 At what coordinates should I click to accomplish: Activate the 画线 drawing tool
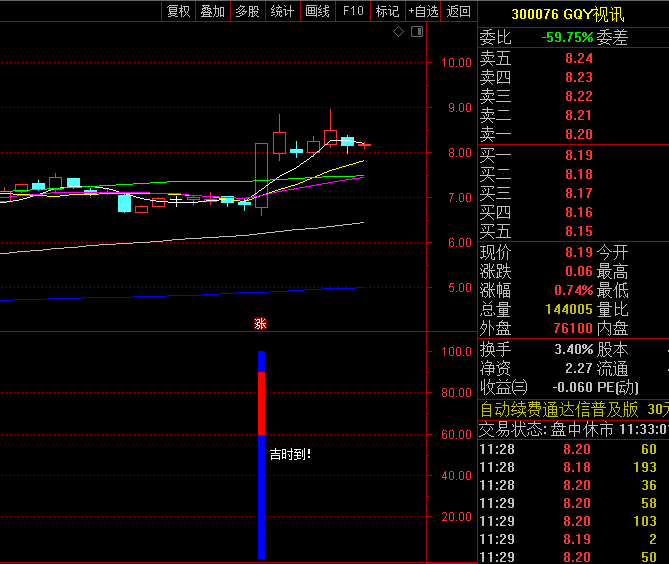tap(317, 11)
